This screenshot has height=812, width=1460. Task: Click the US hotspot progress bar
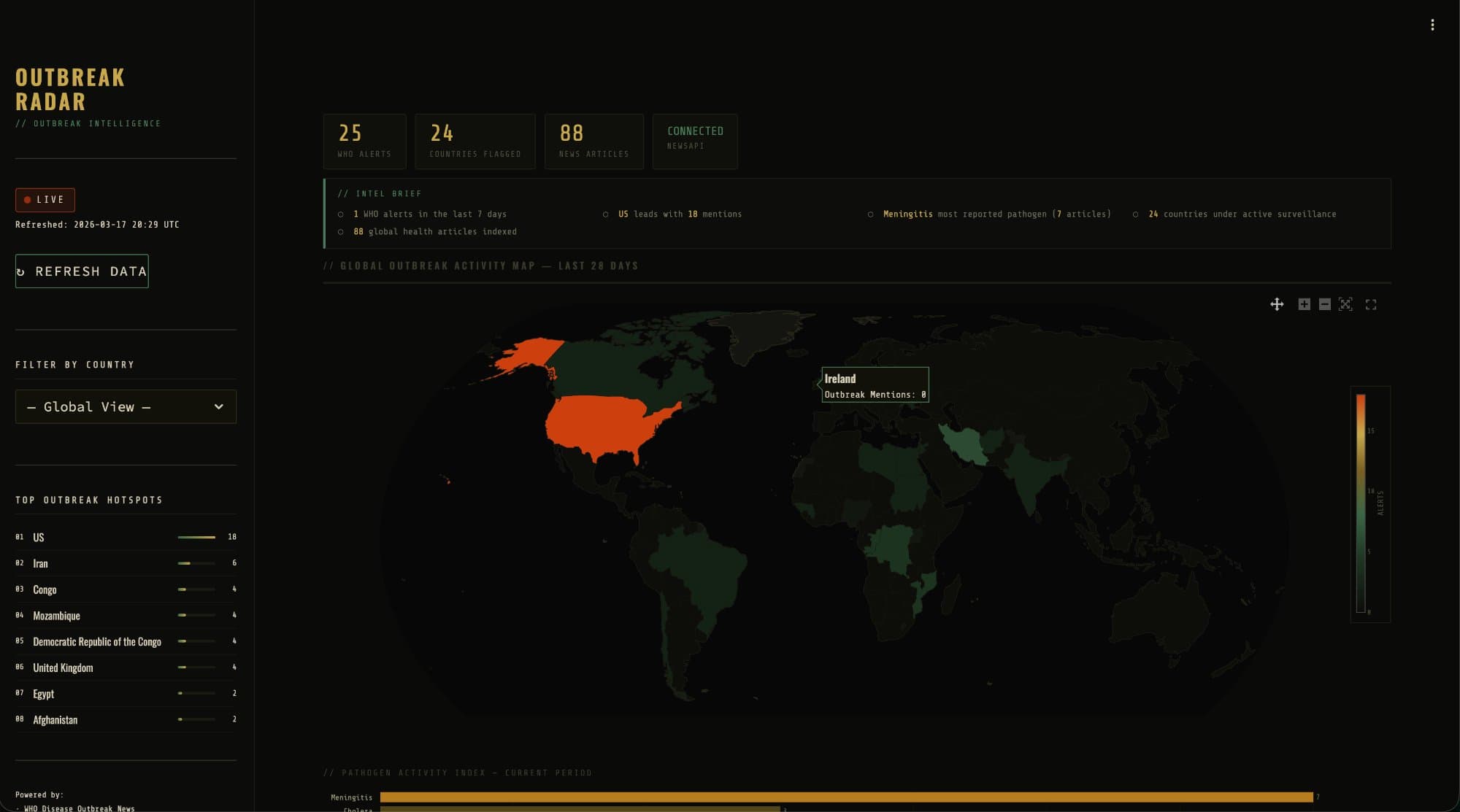point(196,537)
